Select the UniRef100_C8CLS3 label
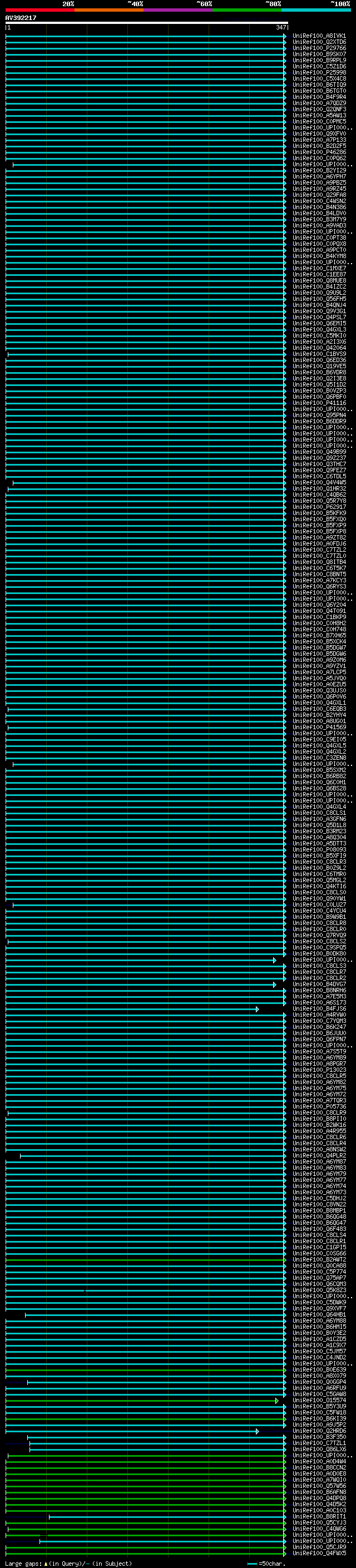Viewport: 356px width, 1568px height. (319, 966)
